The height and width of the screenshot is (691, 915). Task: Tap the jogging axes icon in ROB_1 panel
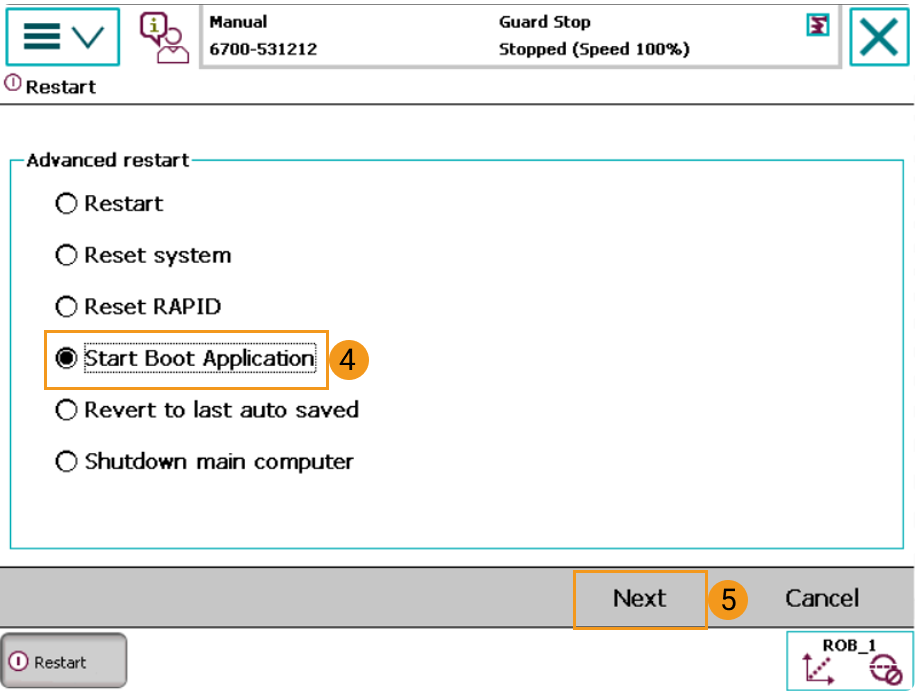coord(820,668)
